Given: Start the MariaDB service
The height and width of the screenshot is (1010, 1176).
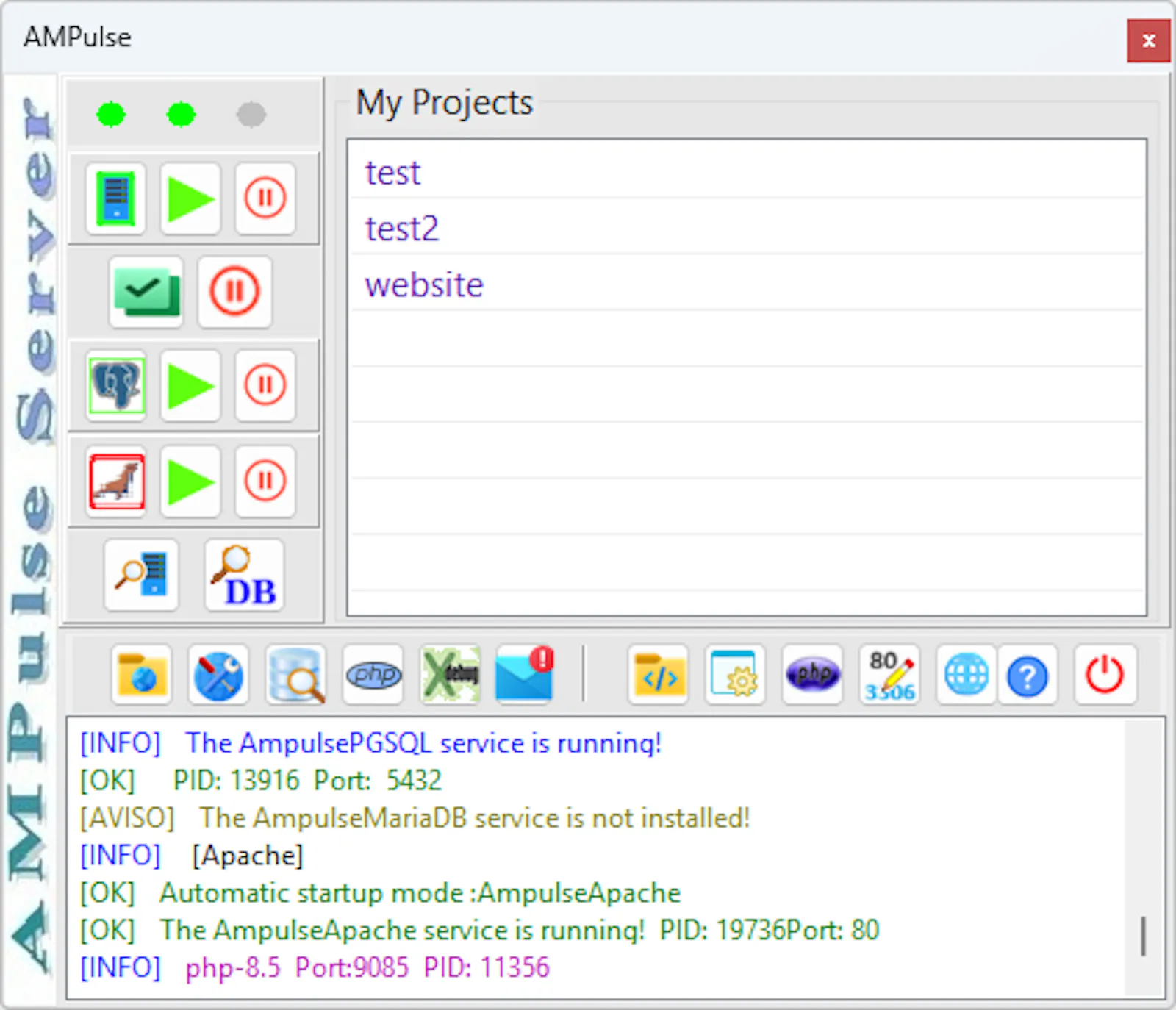Looking at the screenshot, I should (190, 481).
